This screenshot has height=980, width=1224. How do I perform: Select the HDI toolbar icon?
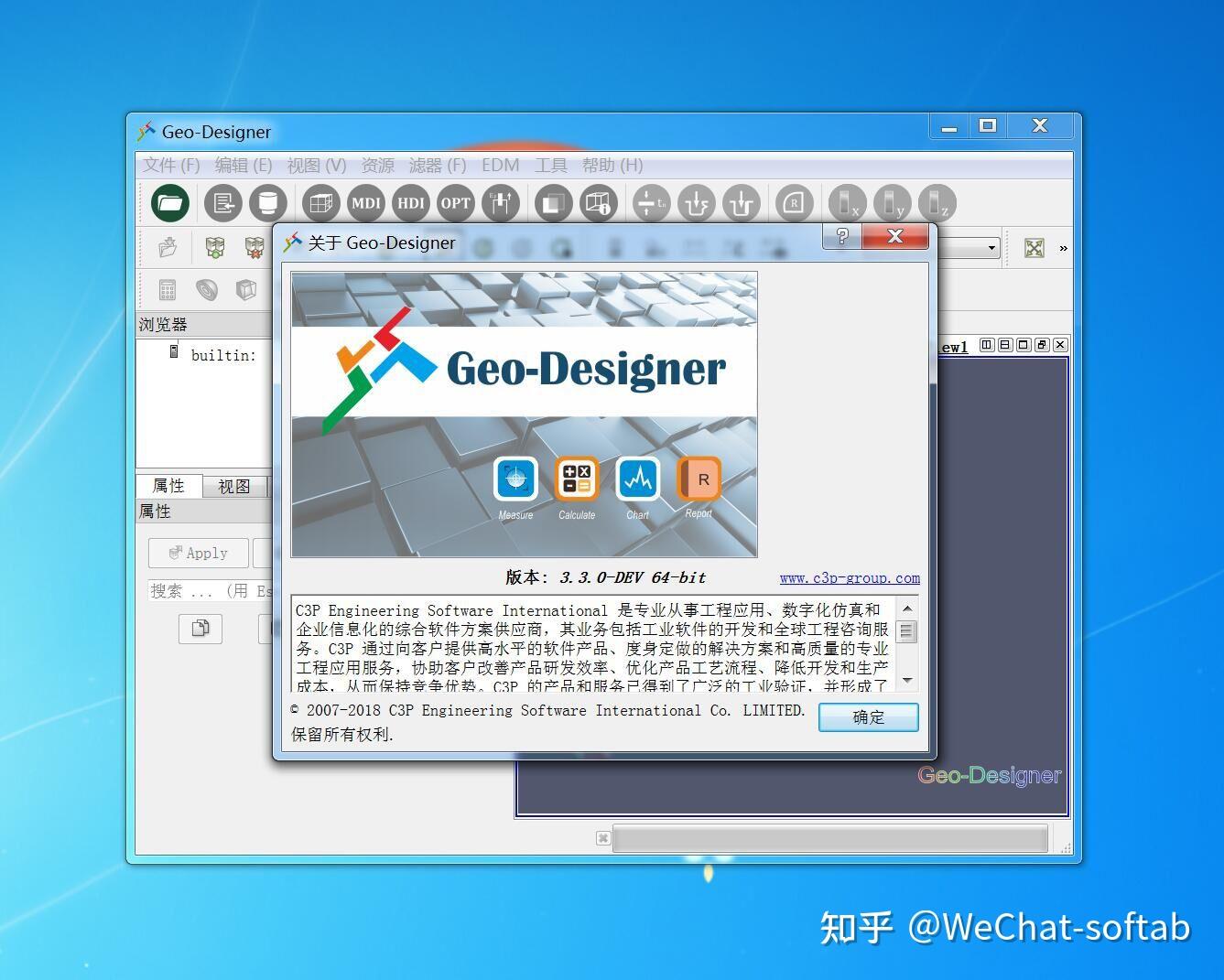click(410, 203)
